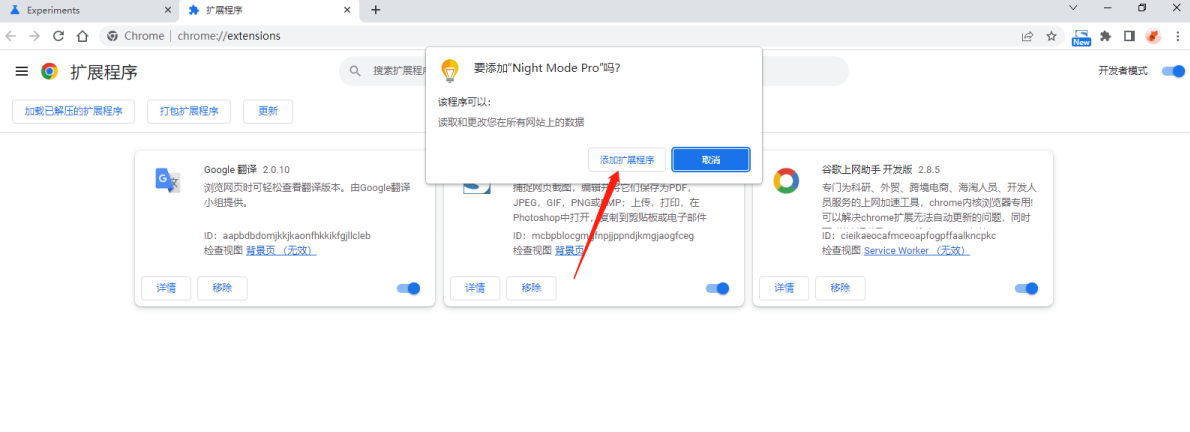
Task: Go back with the browser back arrow
Action: click(11, 36)
